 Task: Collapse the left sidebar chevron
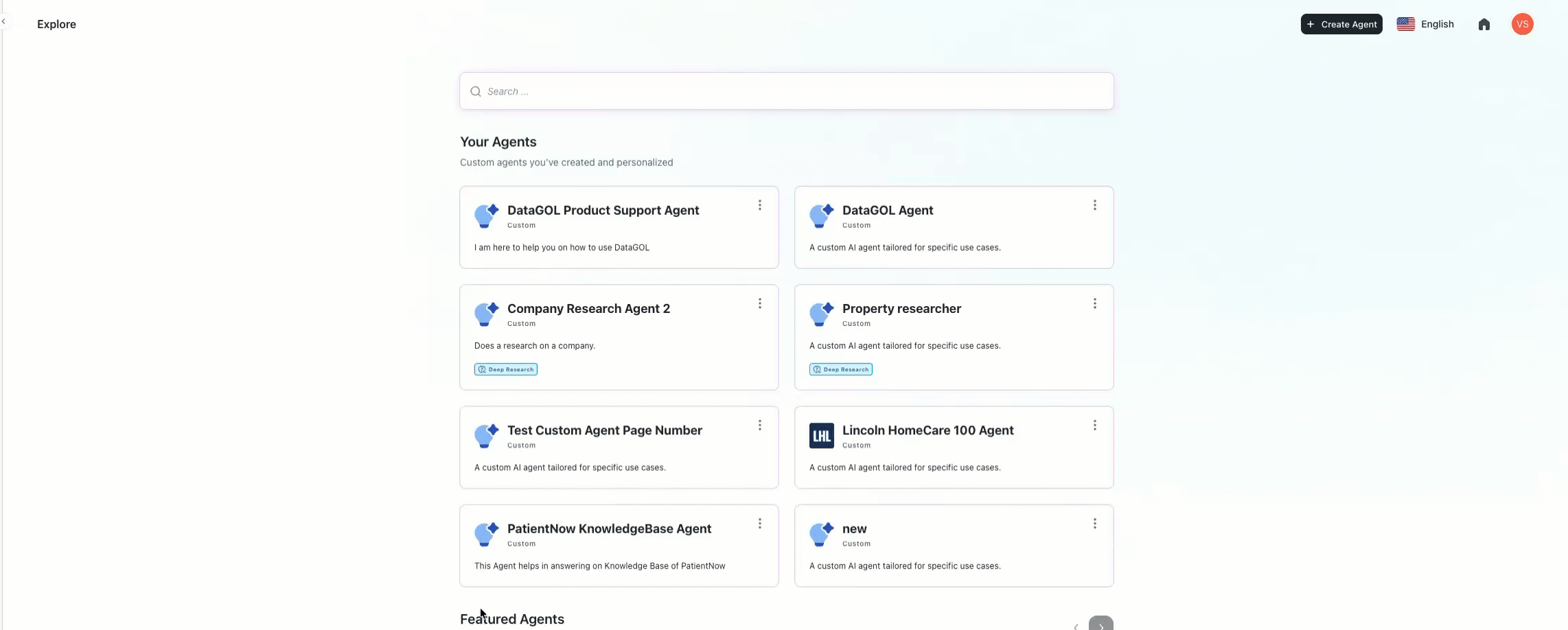pyautogui.click(x=3, y=22)
